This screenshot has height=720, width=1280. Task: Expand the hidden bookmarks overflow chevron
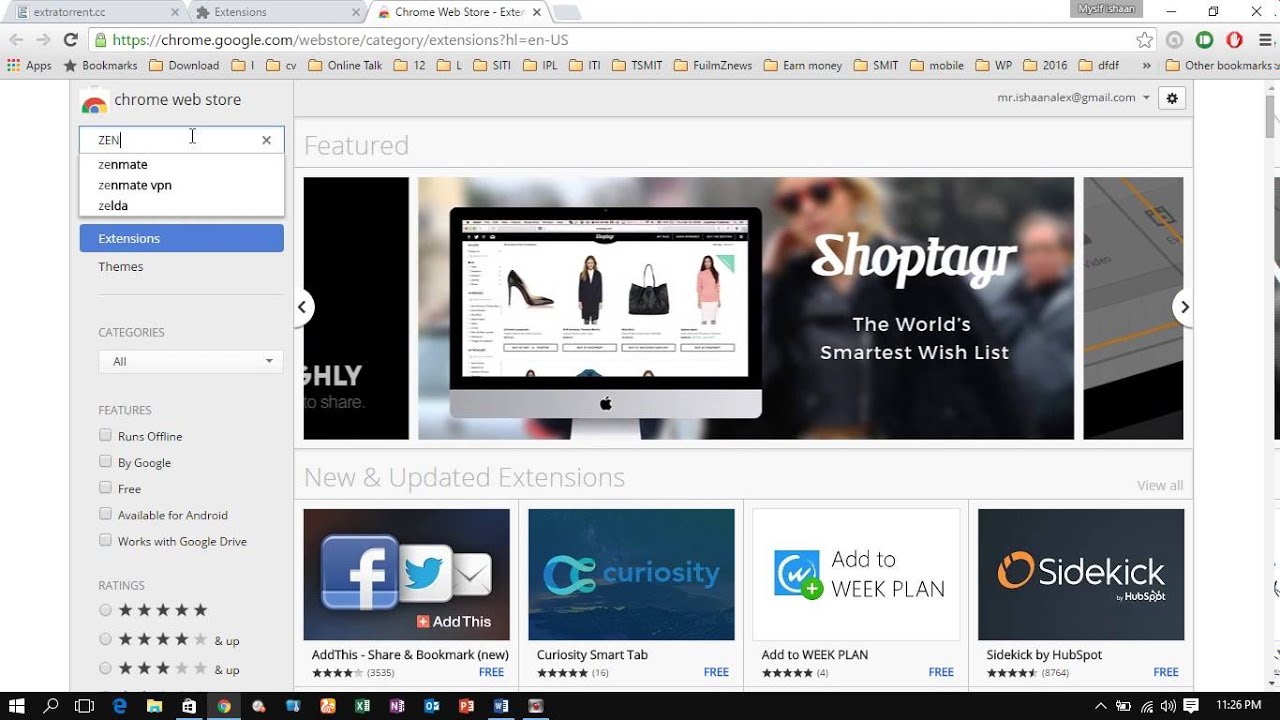(x=1146, y=65)
